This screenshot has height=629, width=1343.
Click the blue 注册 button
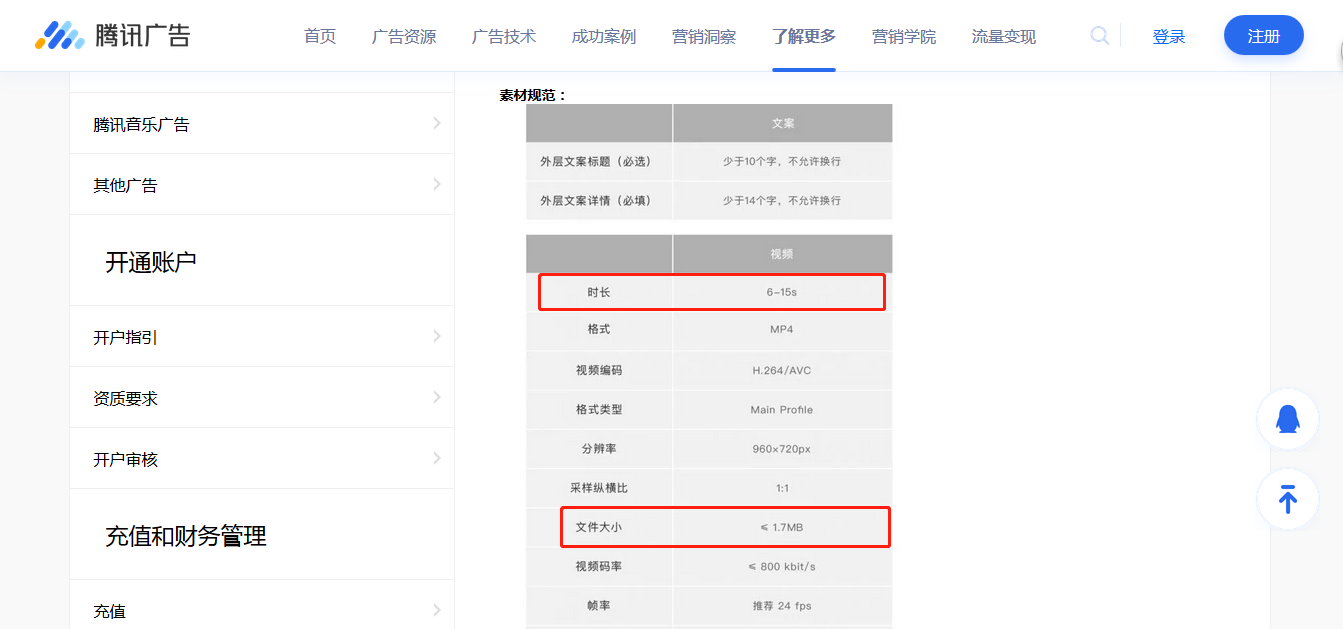pyautogui.click(x=1264, y=36)
